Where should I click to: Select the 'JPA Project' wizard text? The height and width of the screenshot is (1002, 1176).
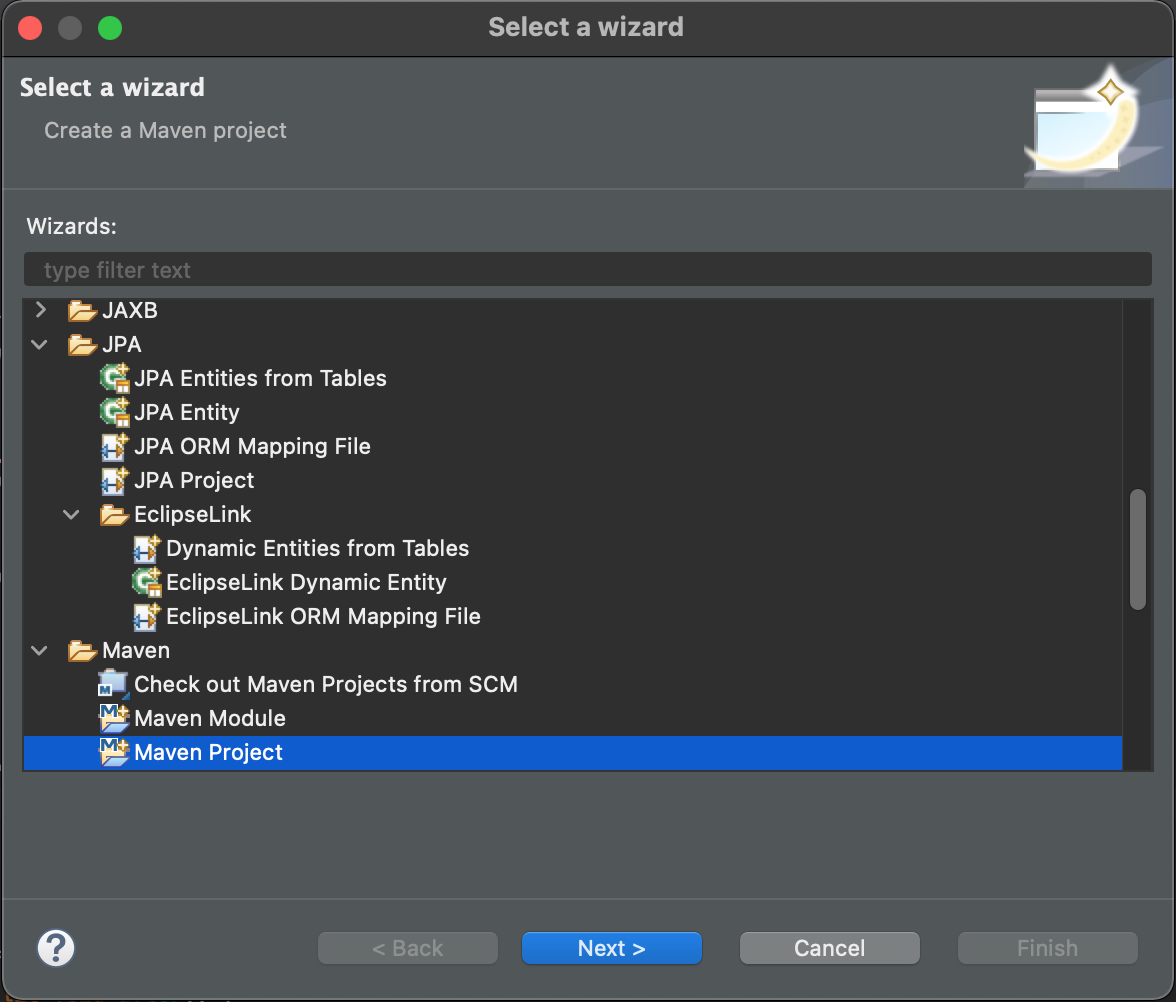click(x=194, y=481)
